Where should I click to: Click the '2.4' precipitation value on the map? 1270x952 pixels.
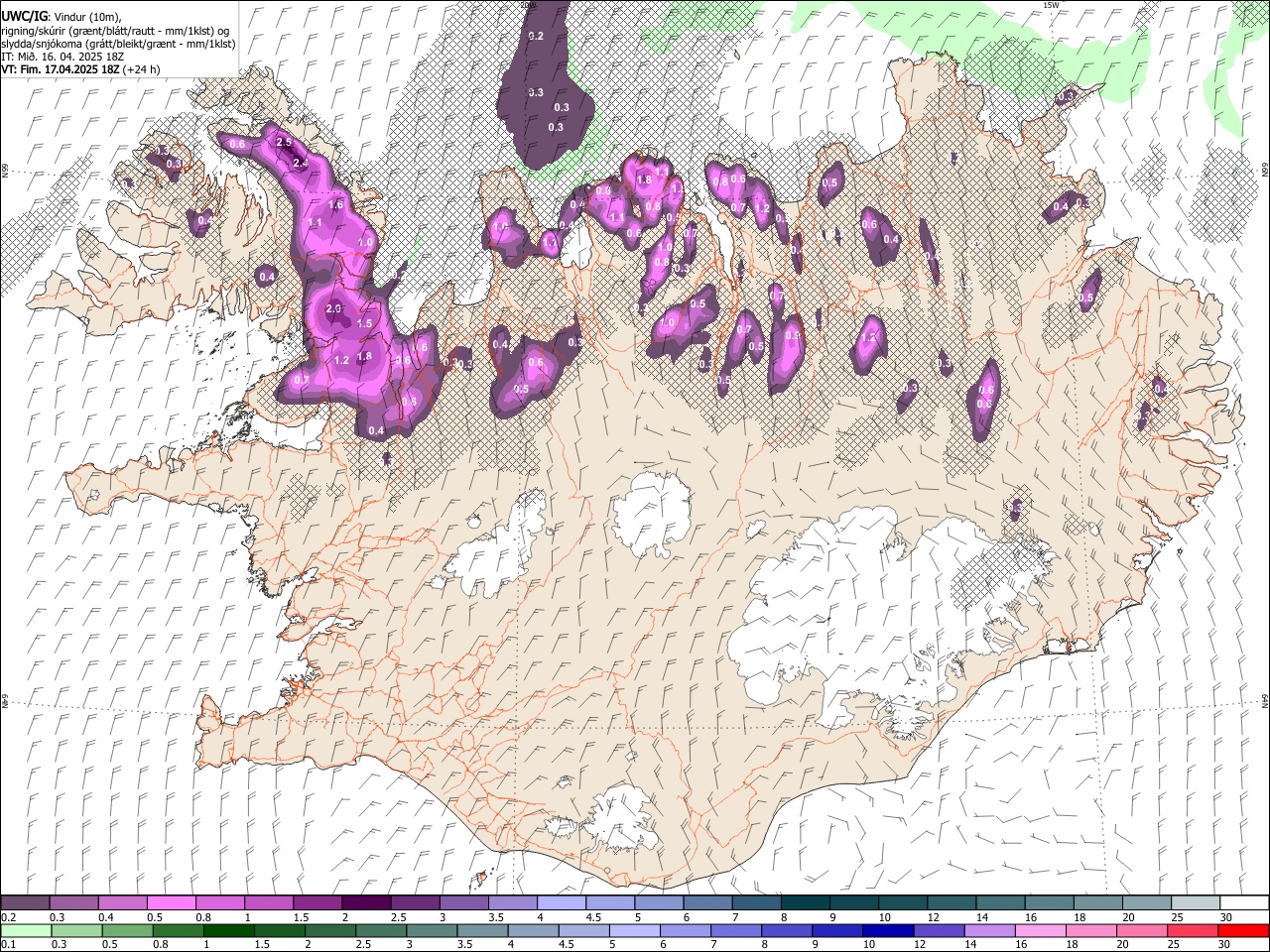point(302,163)
